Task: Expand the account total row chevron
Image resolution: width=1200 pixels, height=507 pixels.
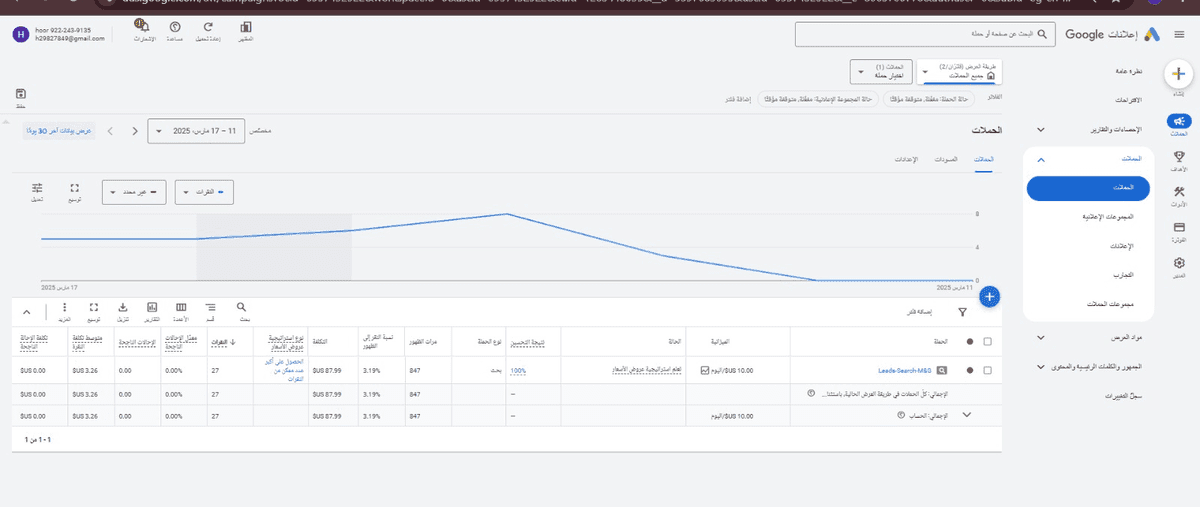Action: [x=966, y=415]
